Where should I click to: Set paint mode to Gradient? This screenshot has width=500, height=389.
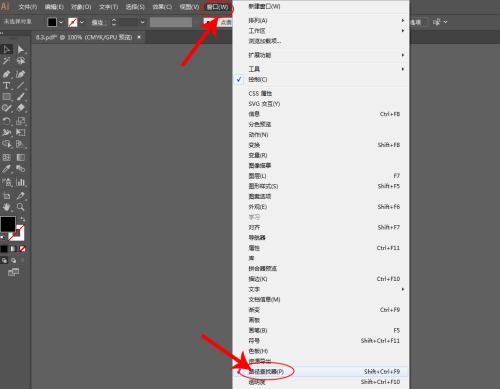coord(13,249)
